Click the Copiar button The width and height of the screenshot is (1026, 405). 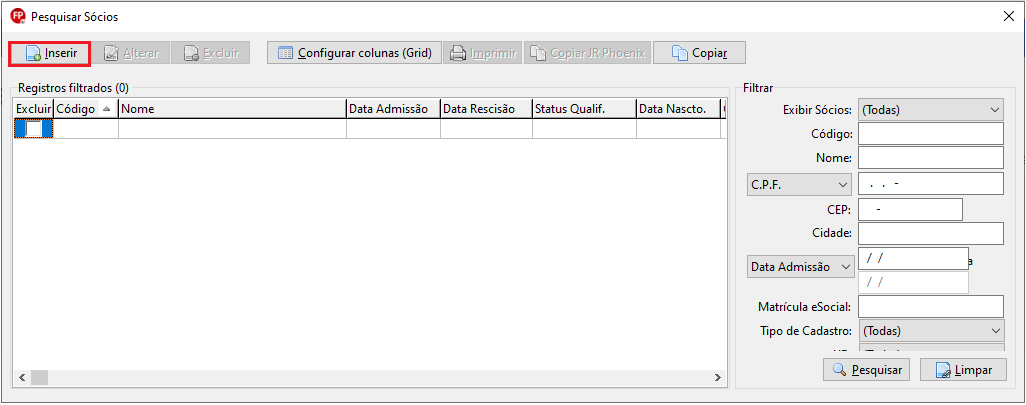699,53
